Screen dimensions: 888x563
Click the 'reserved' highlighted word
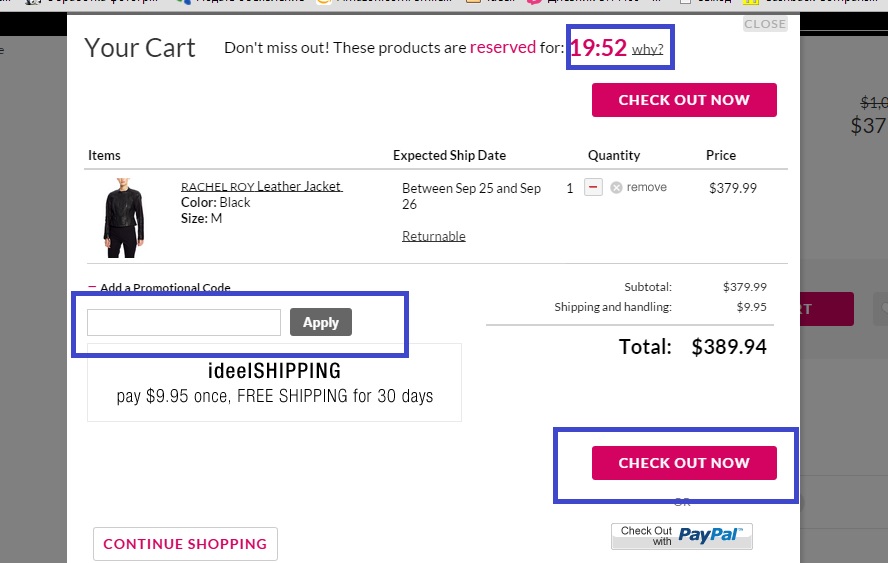click(x=503, y=47)
